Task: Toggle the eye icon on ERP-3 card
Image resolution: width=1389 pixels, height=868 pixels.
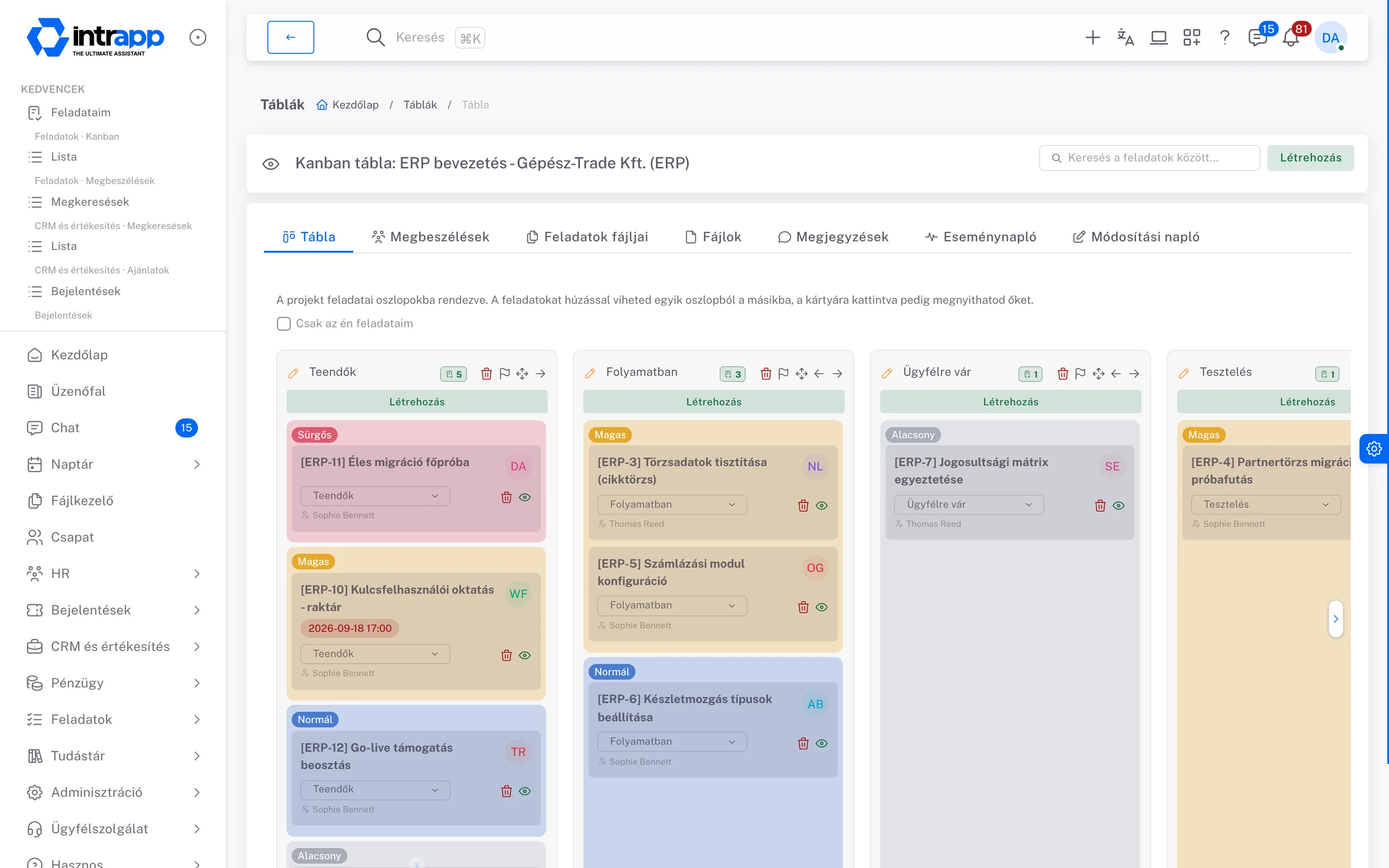Action: 822,506
